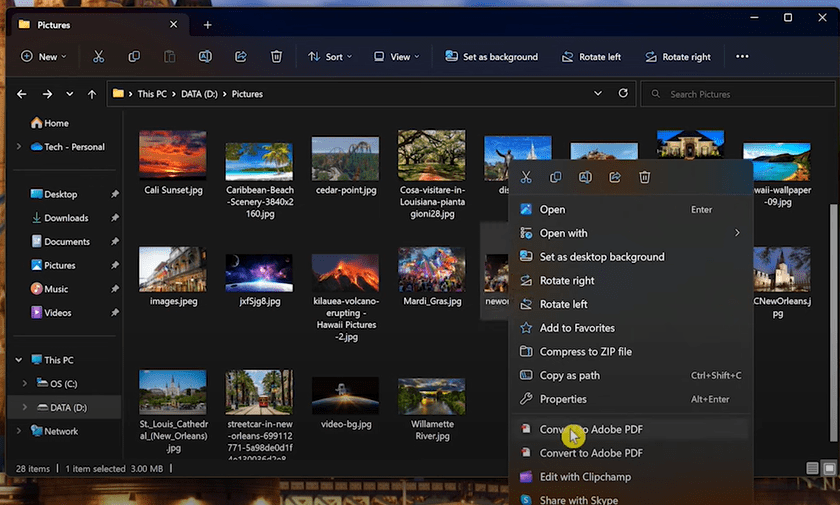Click Rotate left in the toolbar
This screenshot has width=840, height=505.
(x=591, y=56)
